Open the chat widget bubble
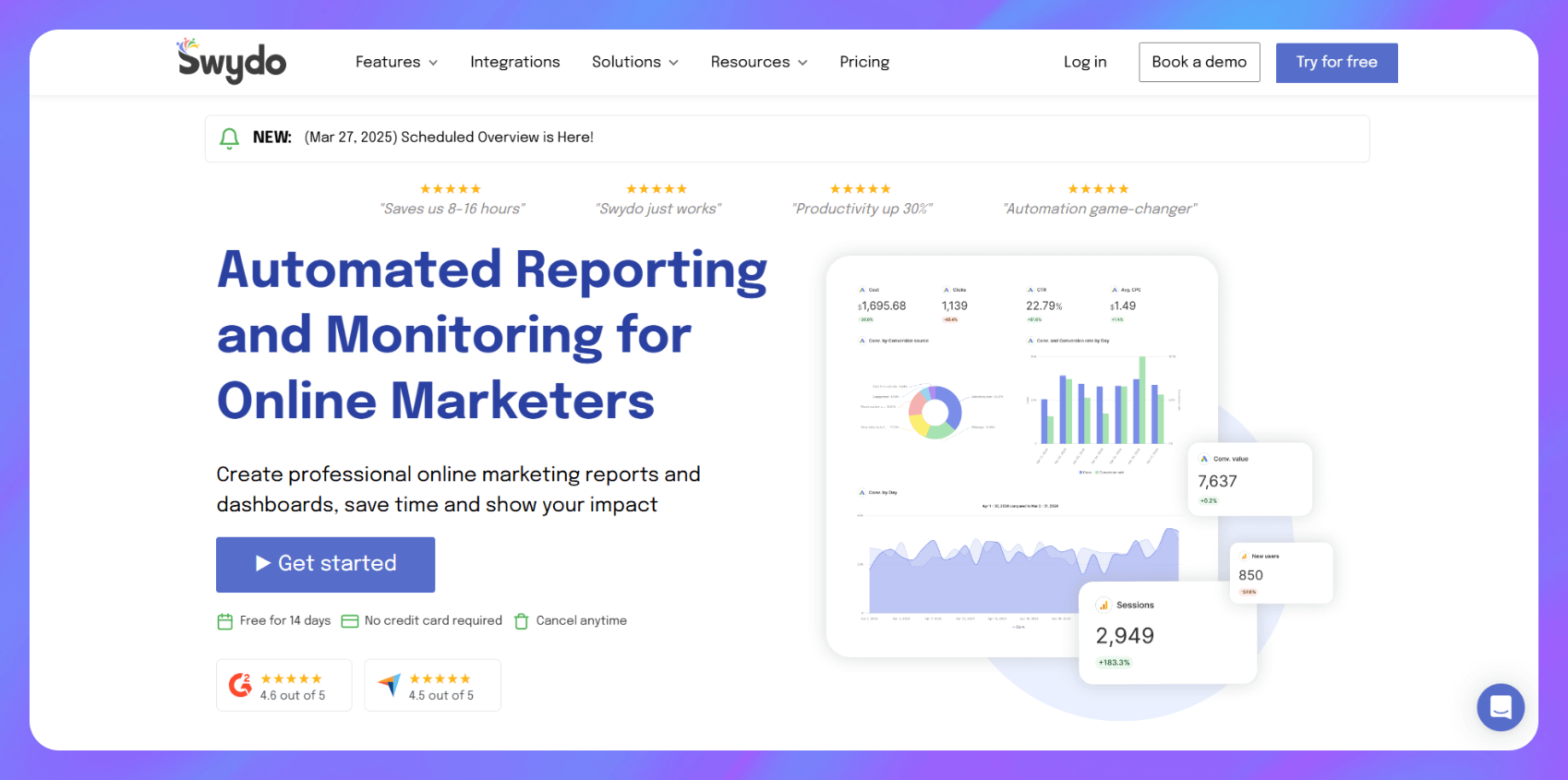The height and width of the screenshot is (780, 1568). (x=1500, y=707)
